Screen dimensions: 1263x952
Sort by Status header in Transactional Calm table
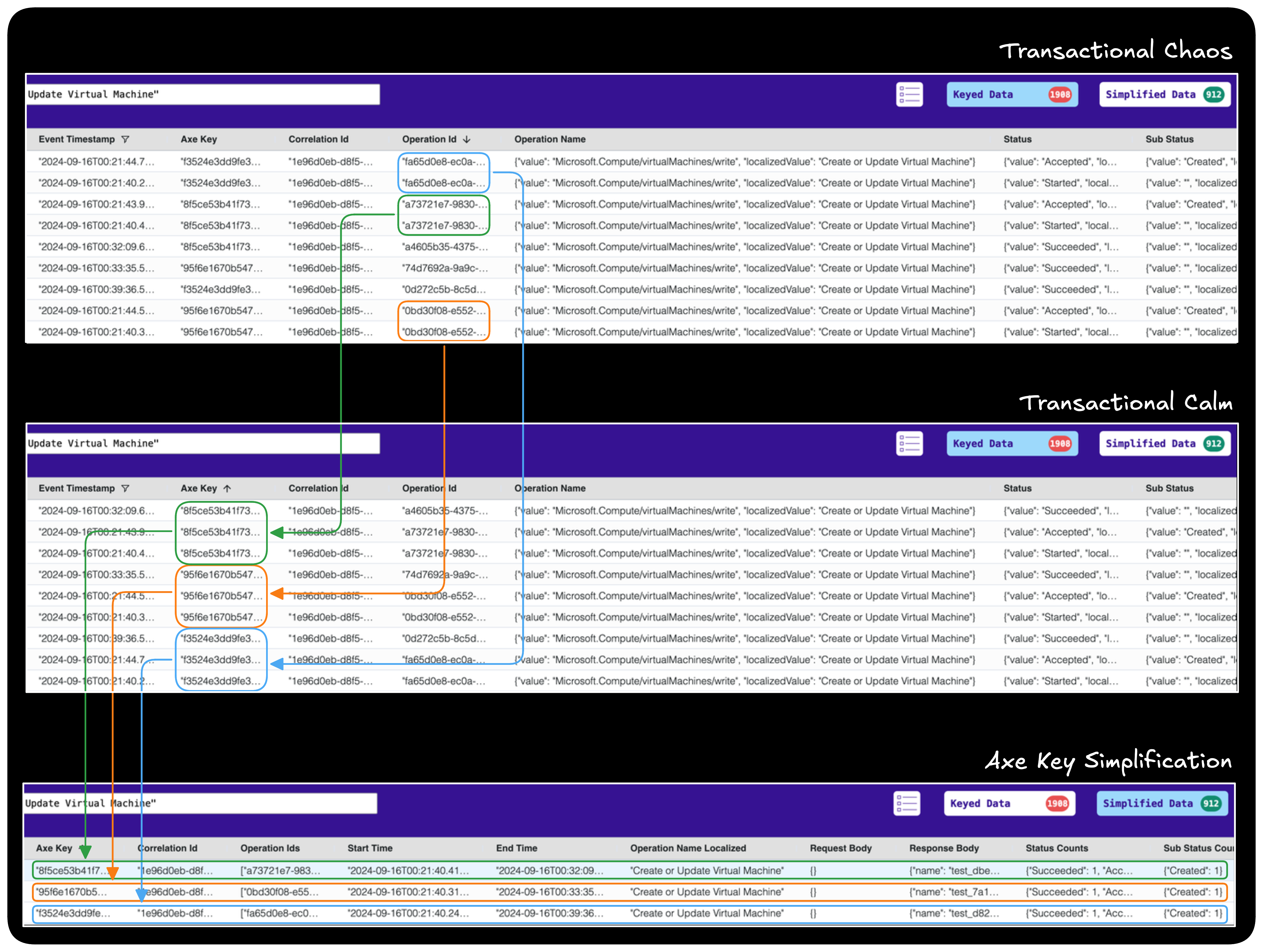tap(1017, 488)
